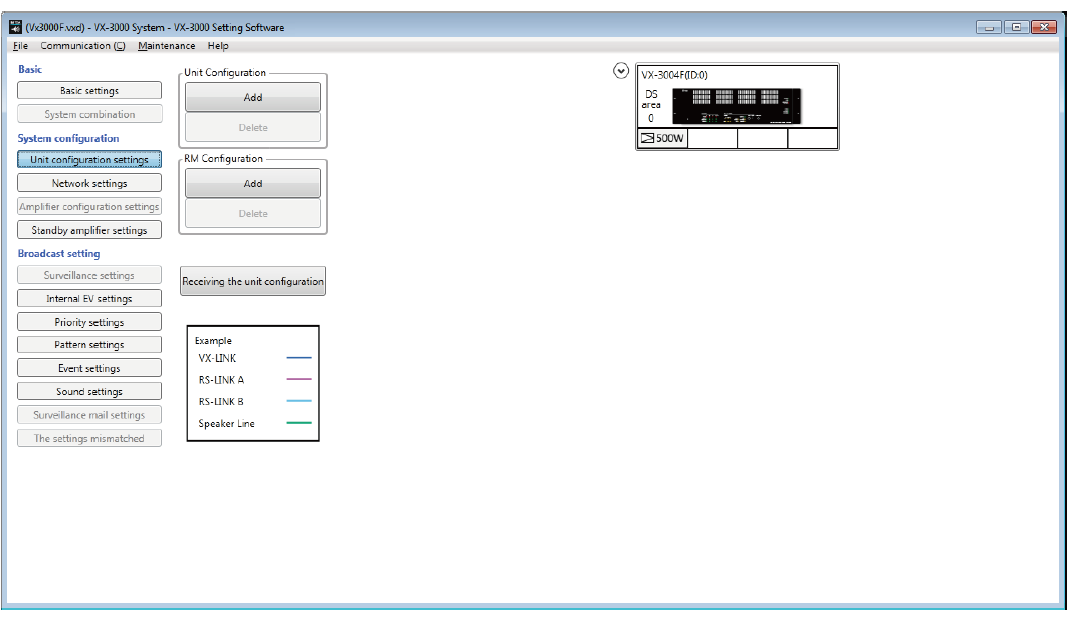Click the Speaker Line legend line
Viewport: 1071px width, 619px height.
coord(298,423)
